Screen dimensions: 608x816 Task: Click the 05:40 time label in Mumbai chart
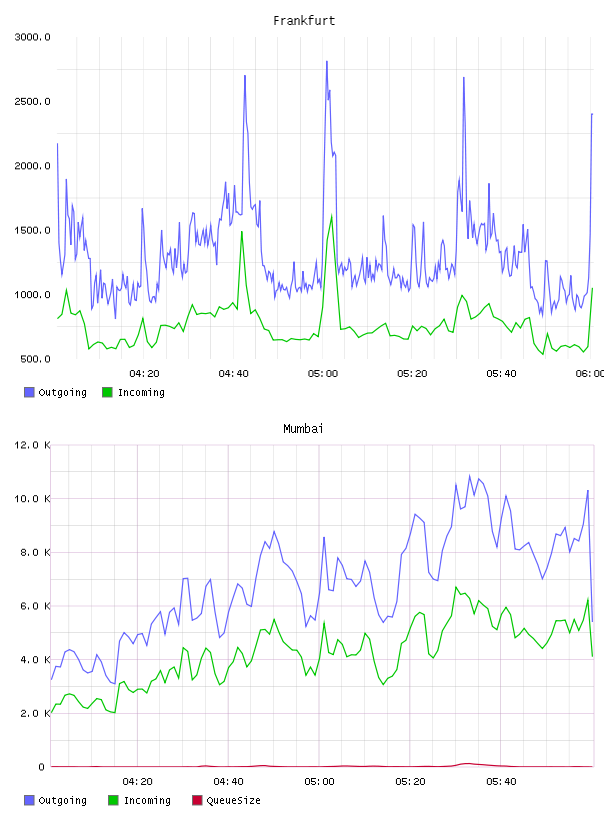(501, 782)
